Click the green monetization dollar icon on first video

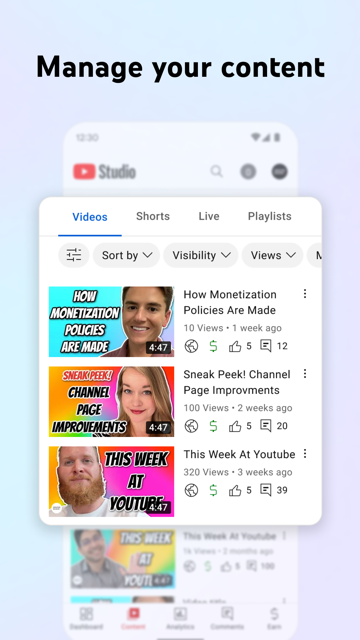point(213,346)
